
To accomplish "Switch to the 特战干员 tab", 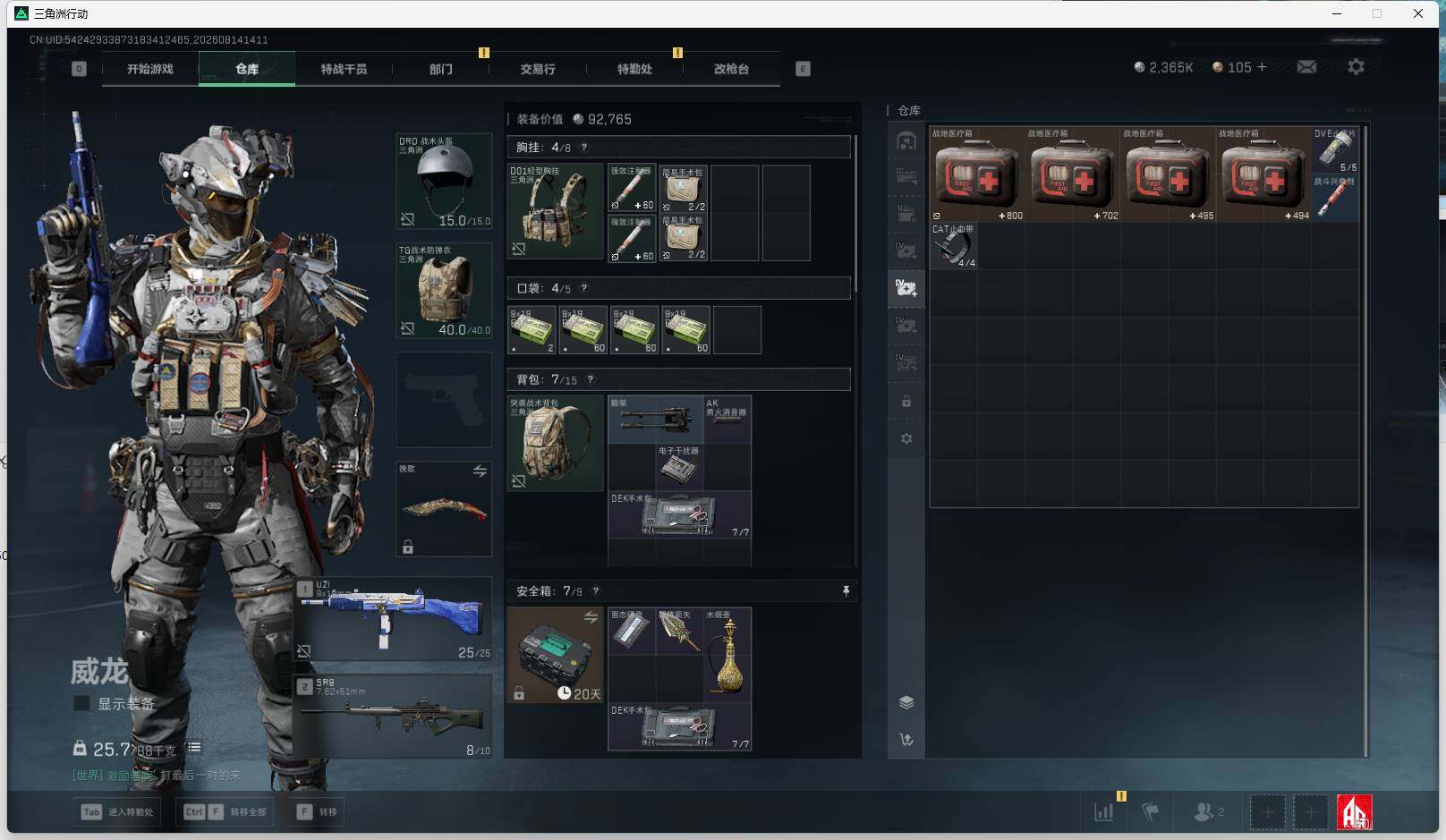I will 344,69.
